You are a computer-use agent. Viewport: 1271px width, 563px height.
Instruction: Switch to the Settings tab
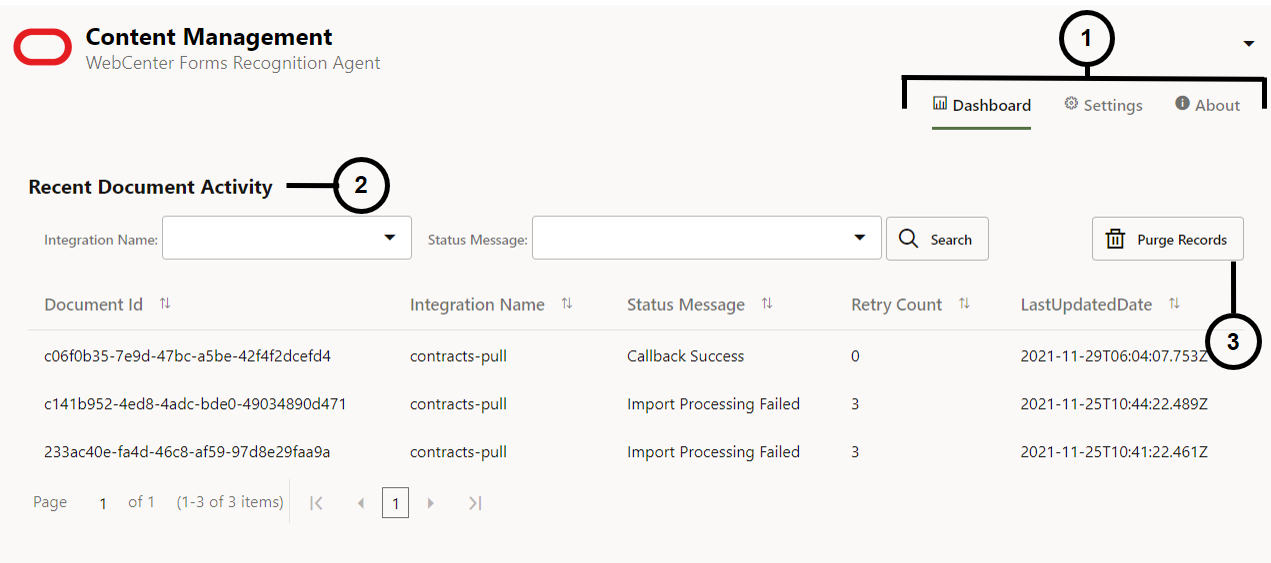[x=1103, y=105]
